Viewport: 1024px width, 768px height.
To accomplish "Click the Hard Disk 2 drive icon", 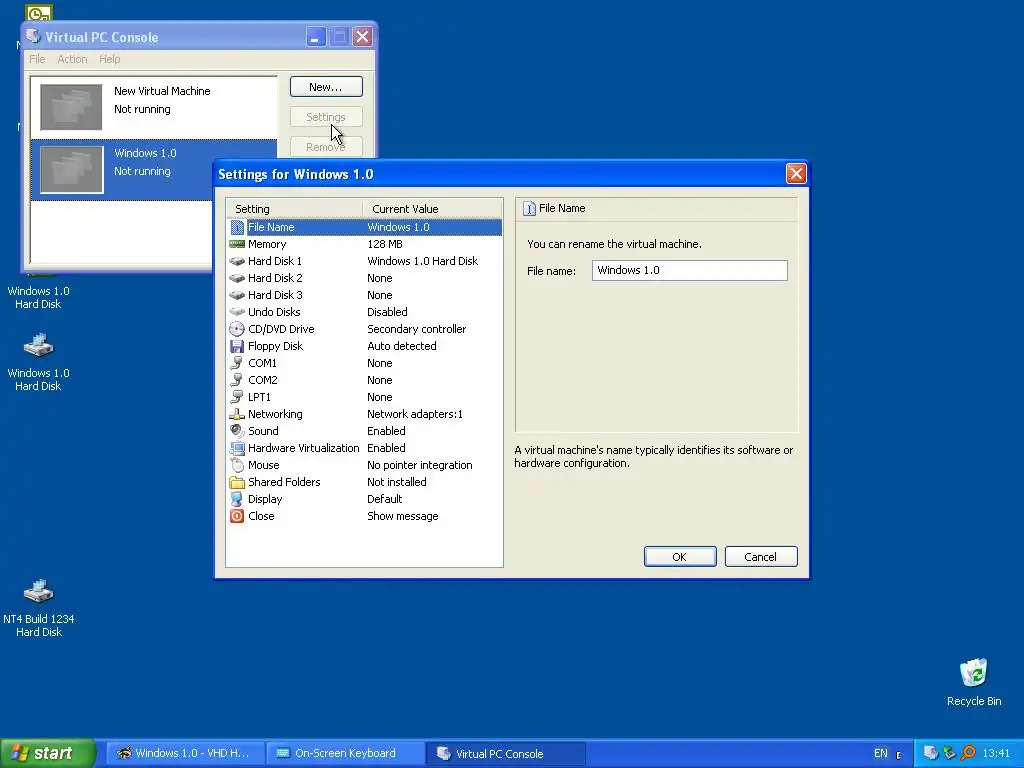I will click(237, 278).
